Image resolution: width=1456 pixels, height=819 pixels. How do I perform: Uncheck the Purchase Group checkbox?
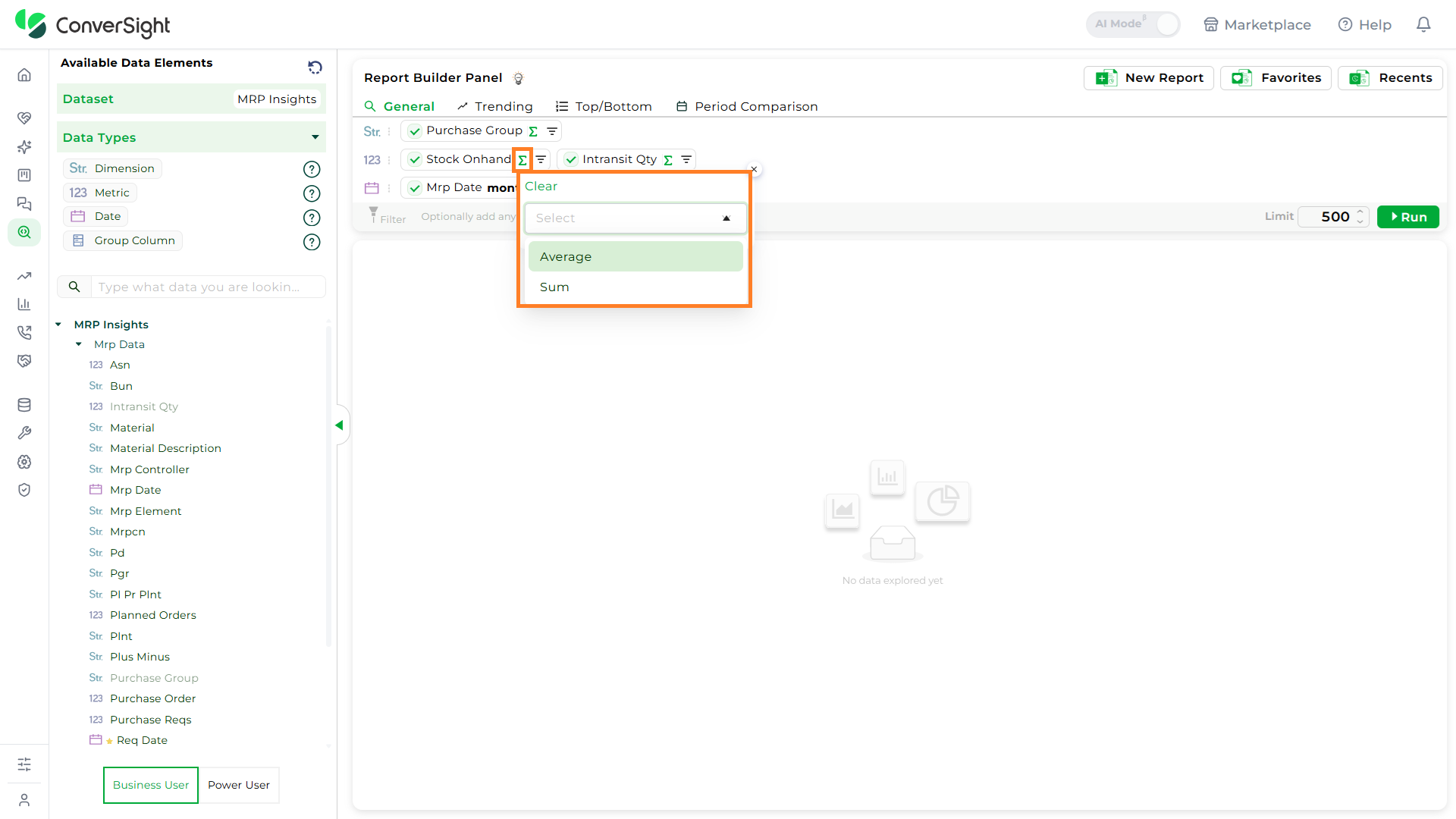[415, 131]
